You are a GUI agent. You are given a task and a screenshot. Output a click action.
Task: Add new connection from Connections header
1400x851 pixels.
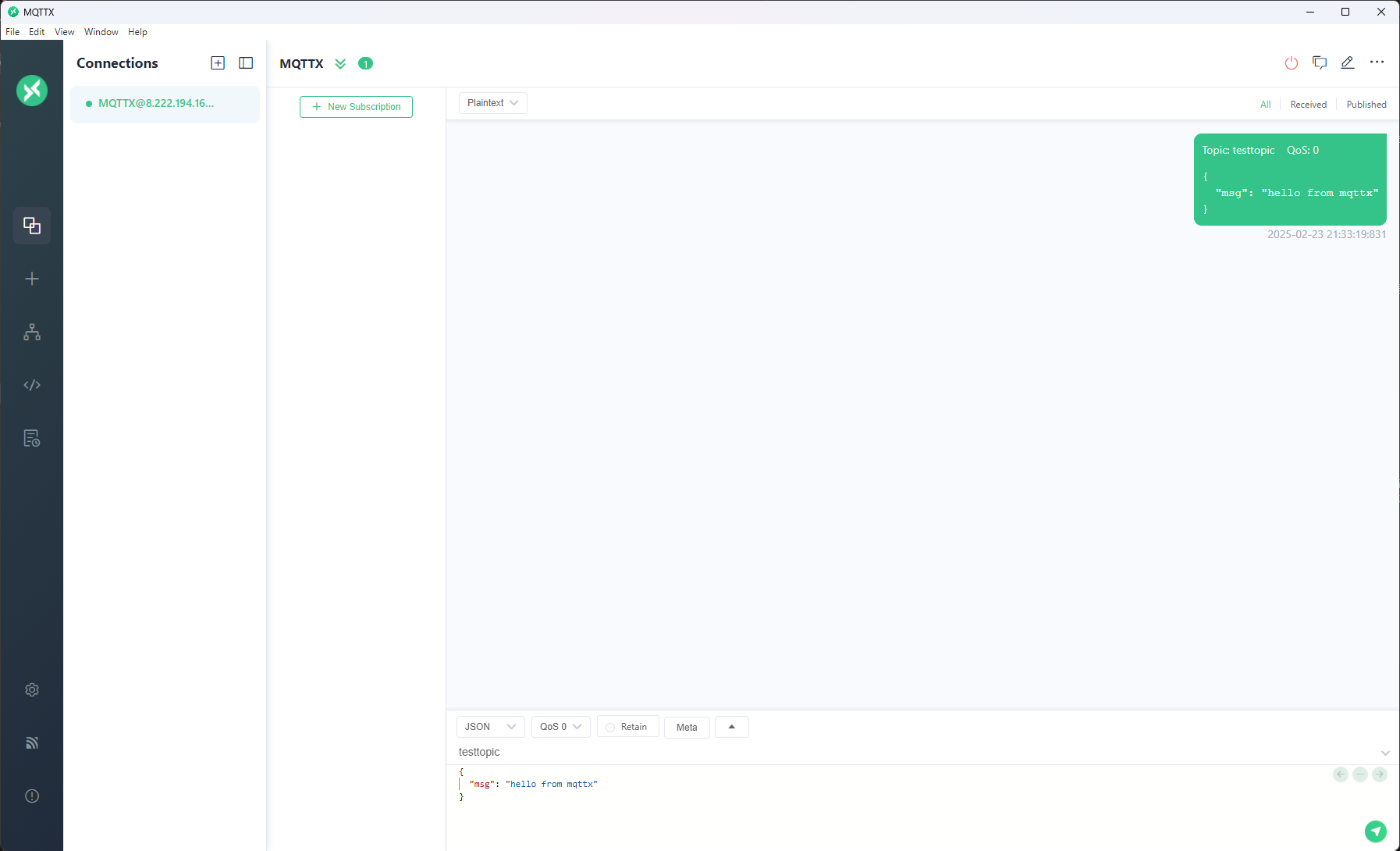(x=218, y=63)
